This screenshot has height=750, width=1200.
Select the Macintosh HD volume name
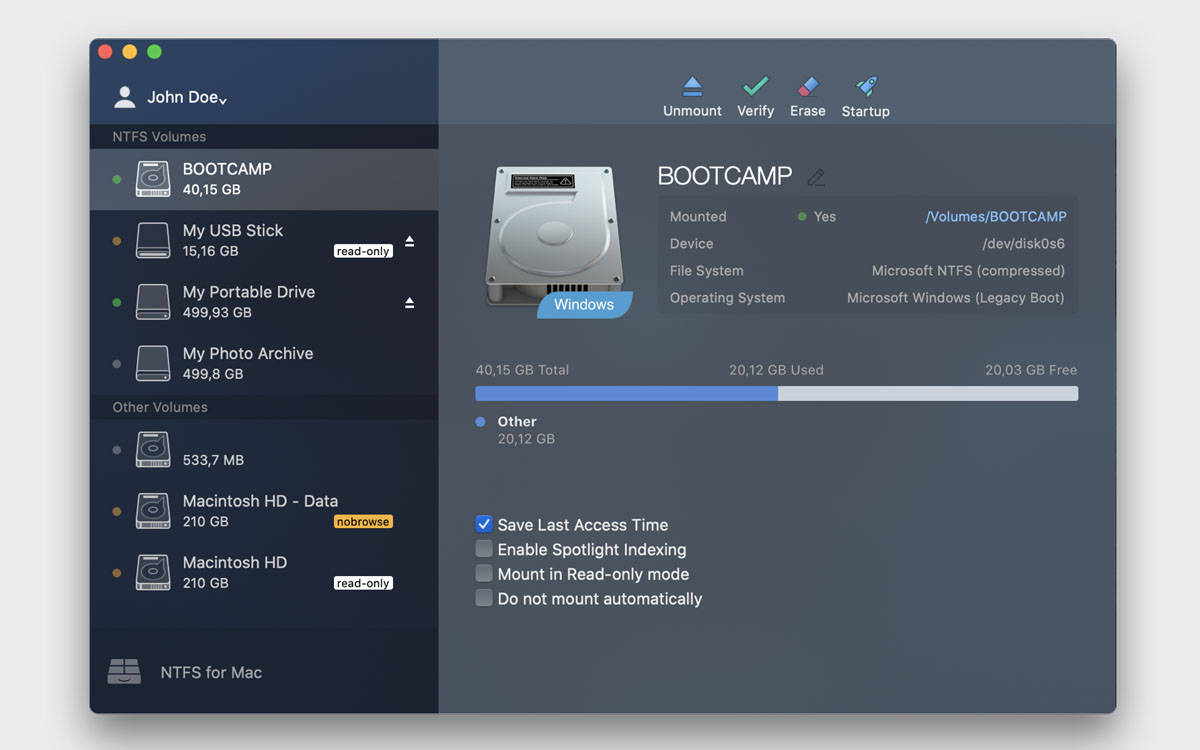(x=235, y=562)
